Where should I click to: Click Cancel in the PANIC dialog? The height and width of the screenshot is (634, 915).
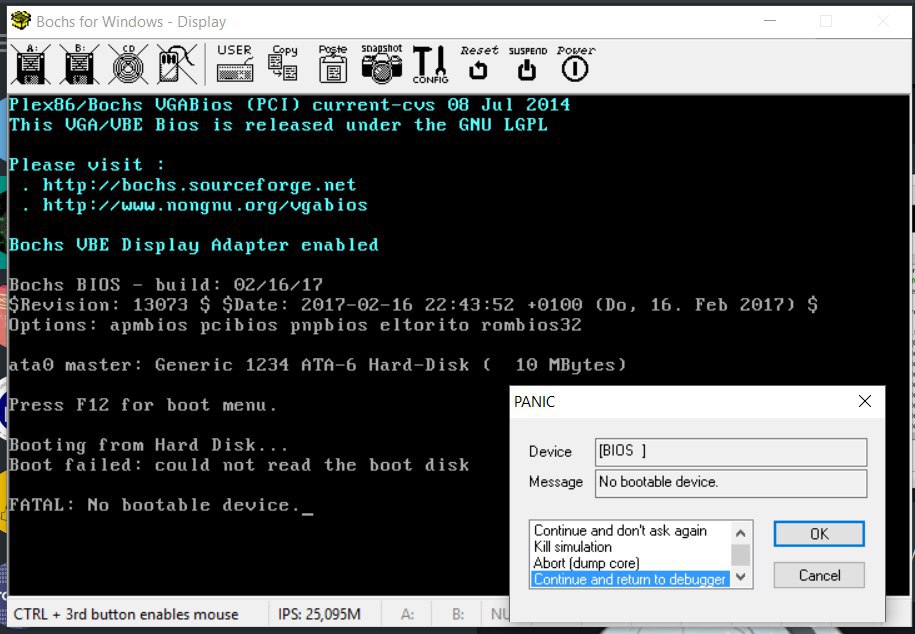[819, 575]
